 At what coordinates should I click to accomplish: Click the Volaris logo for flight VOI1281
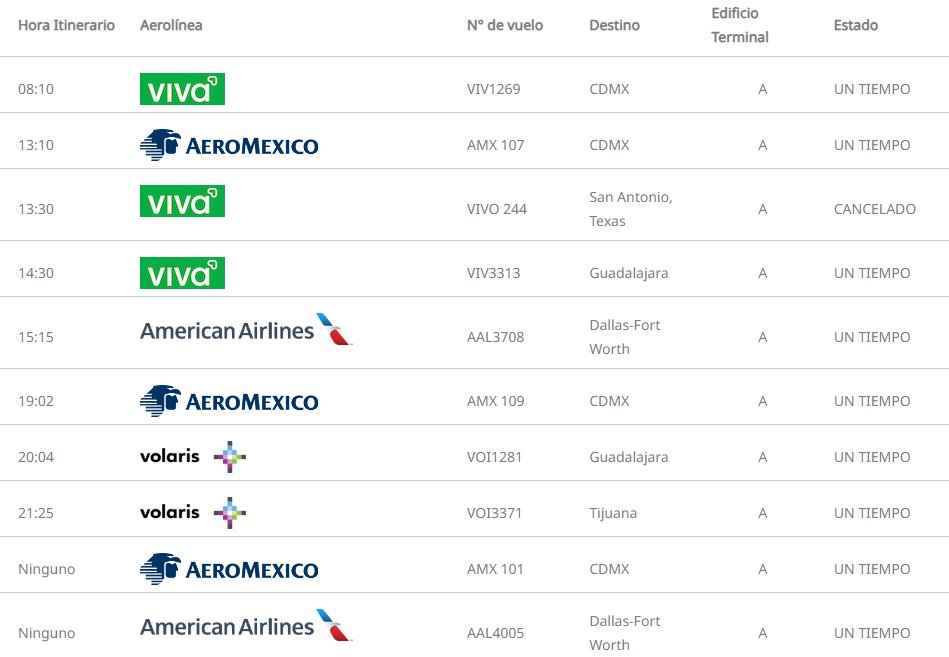coord(193,457)
